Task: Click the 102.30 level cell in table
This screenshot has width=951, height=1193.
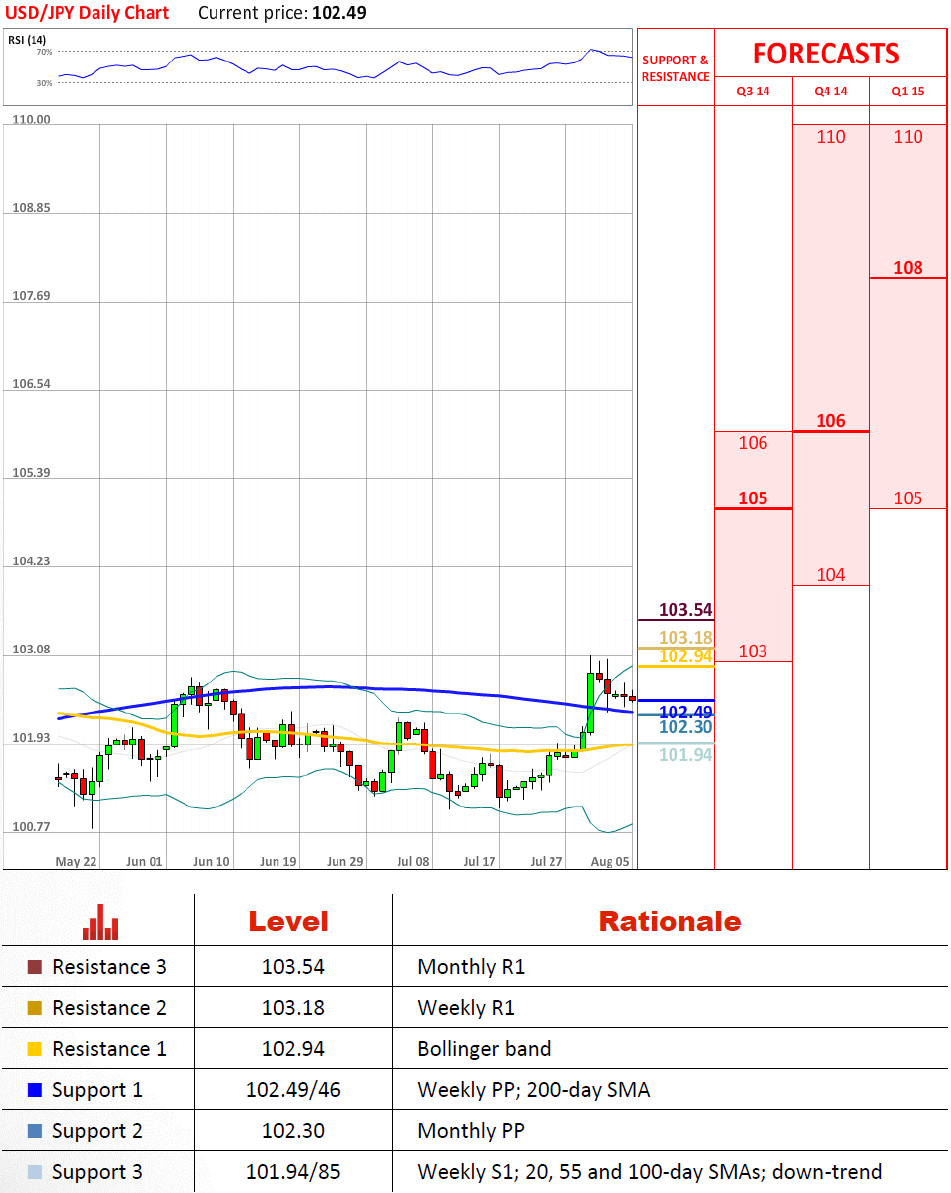Action: pos(293,1131)
